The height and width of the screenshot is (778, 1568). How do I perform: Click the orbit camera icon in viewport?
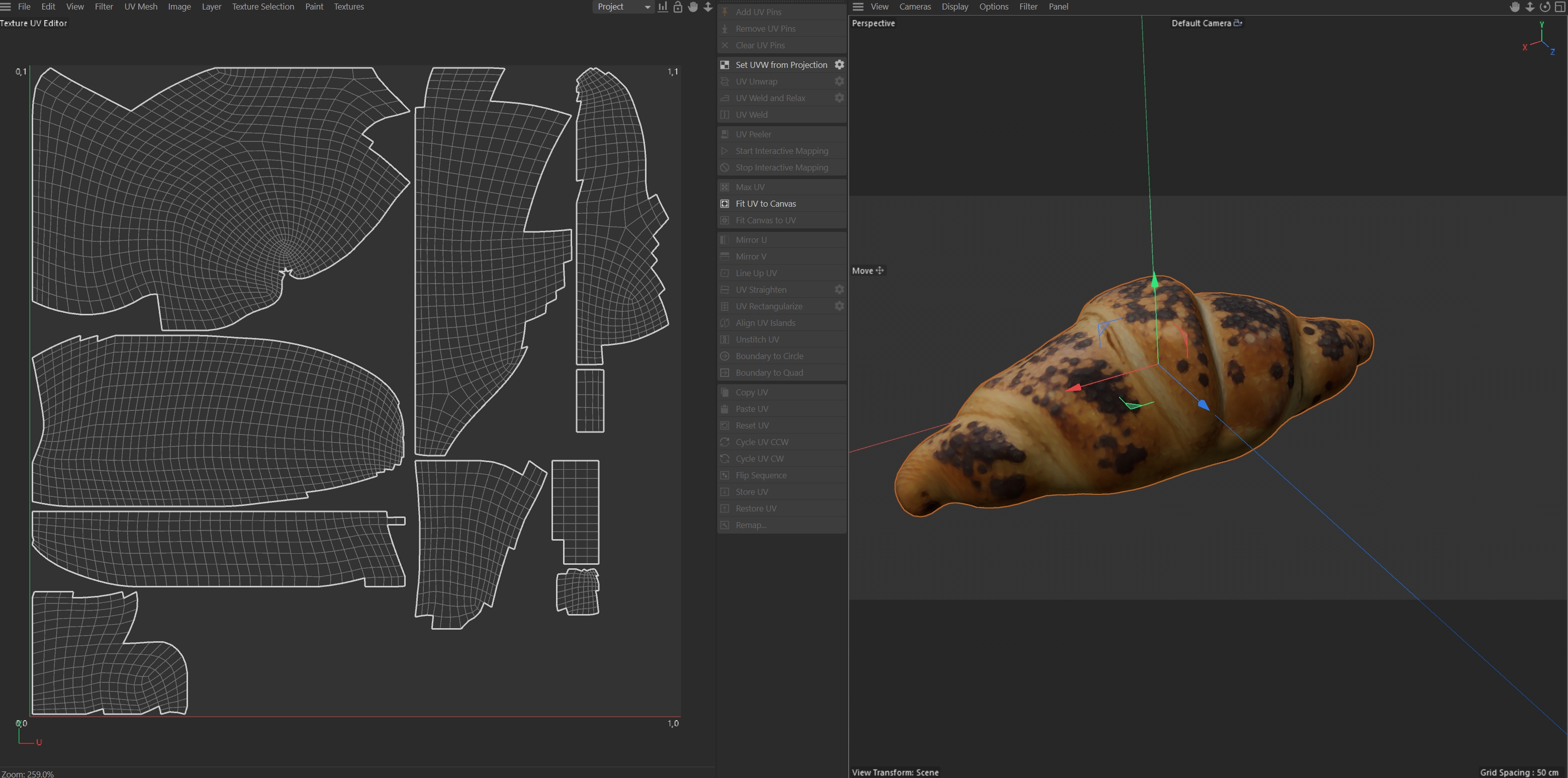coord(1545,7)
